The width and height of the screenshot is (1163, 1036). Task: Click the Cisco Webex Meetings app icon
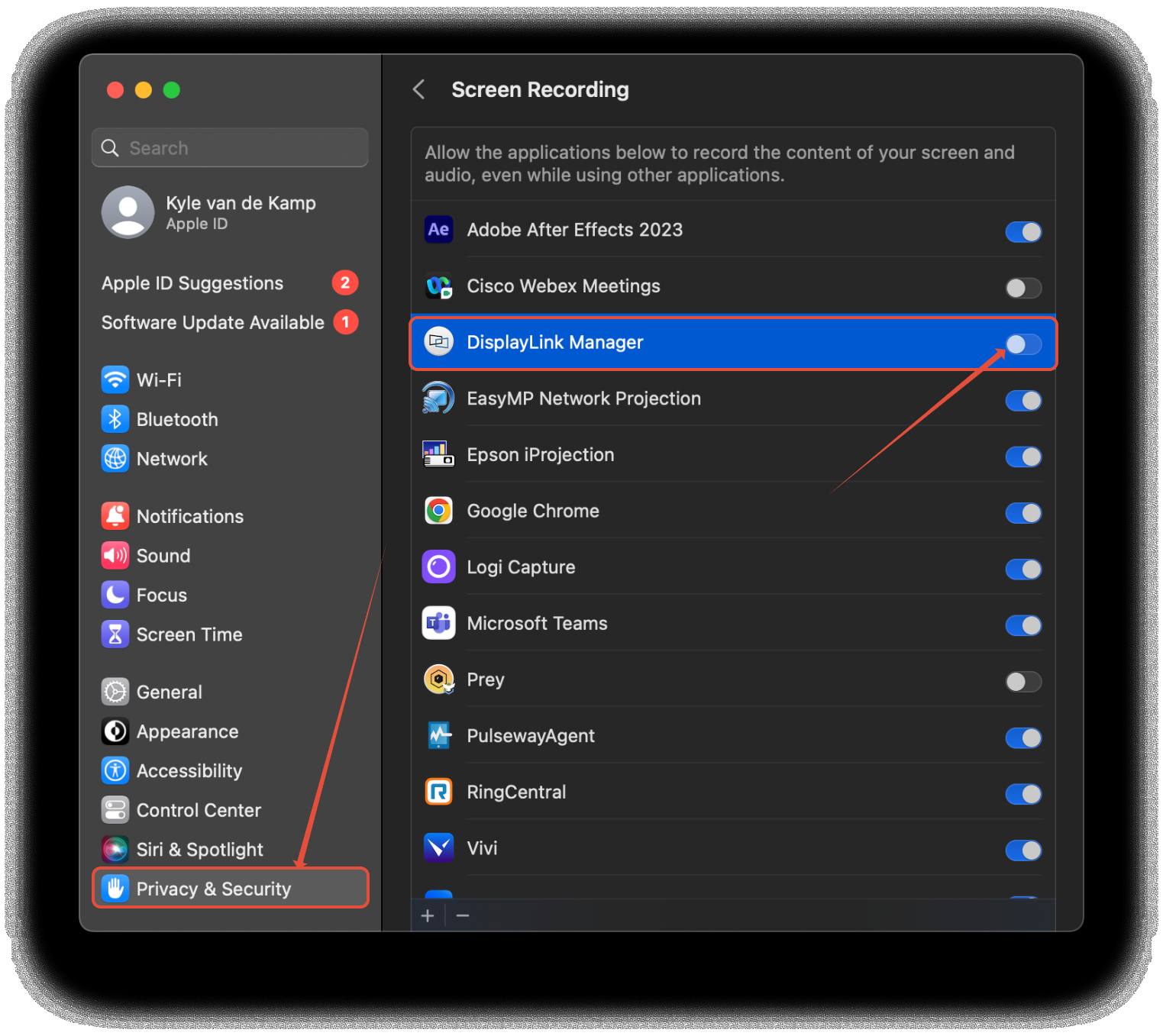pos(438,286)
